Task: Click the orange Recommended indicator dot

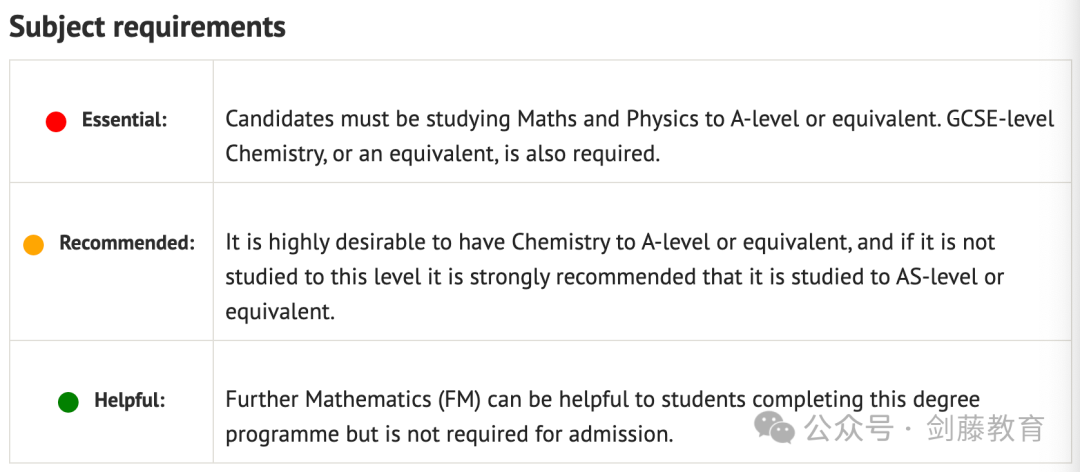Action: pos(33,245)
